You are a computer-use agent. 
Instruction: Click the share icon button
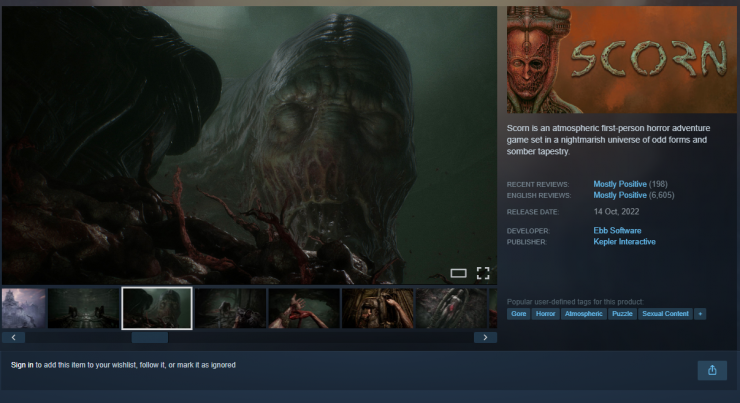tap(712, 370)
